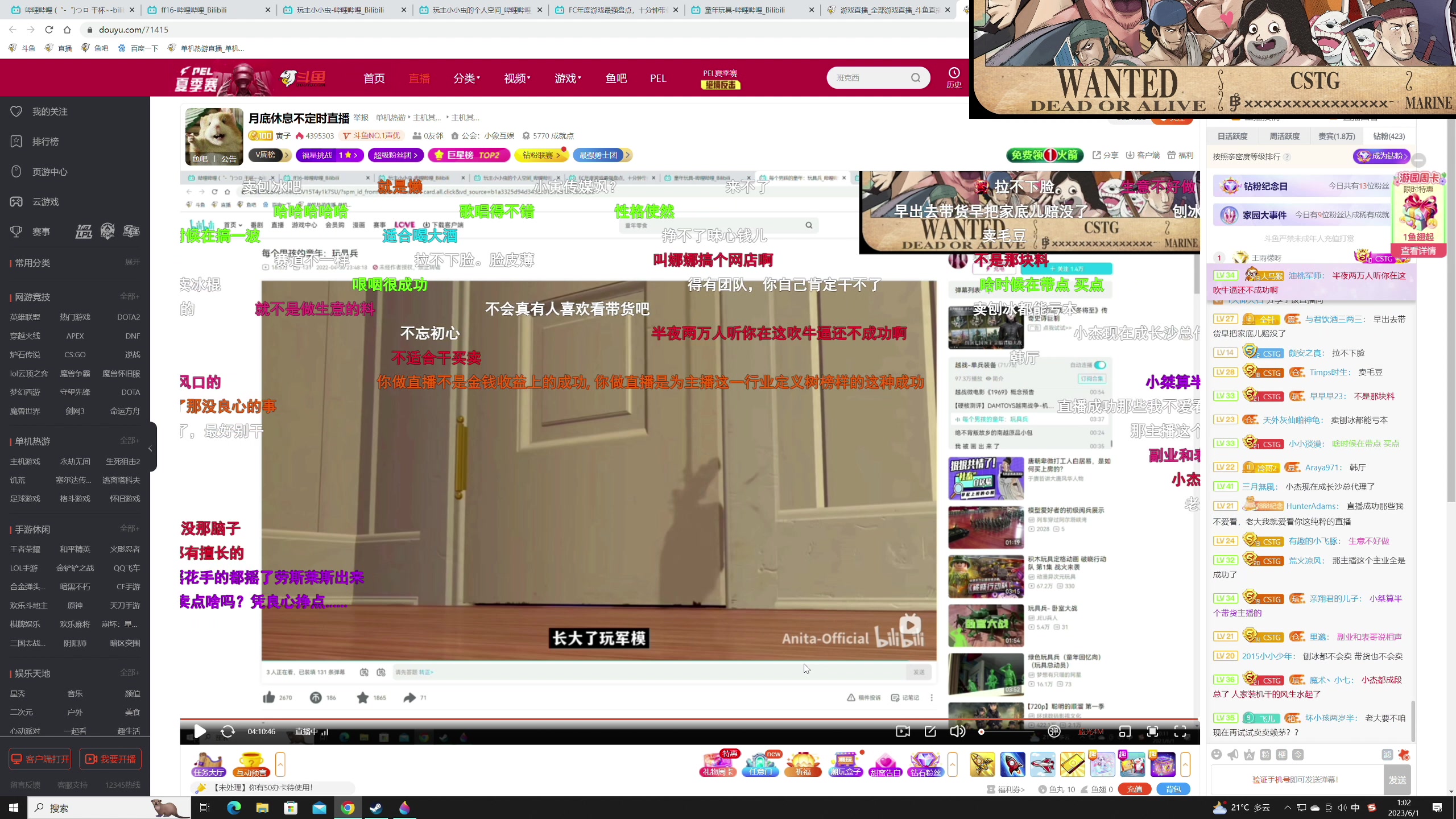The width and height of the screenshot is (1456, 819).
Task: Toggle the 滤 chat filter button
Action: (1387, 755)
